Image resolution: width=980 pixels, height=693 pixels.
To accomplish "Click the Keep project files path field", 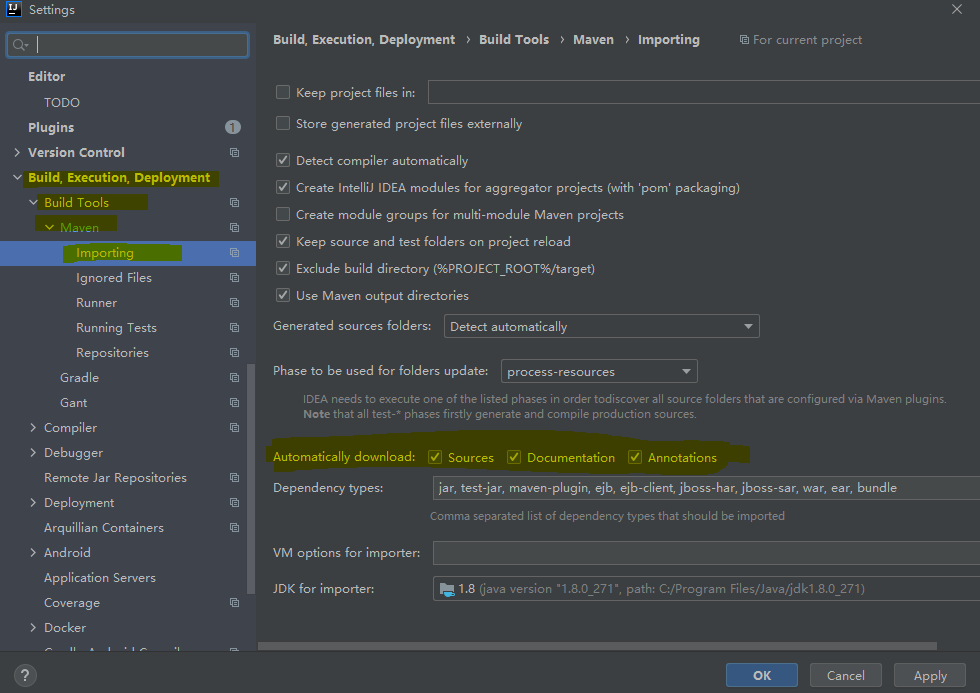I will [x=704, y=92].
